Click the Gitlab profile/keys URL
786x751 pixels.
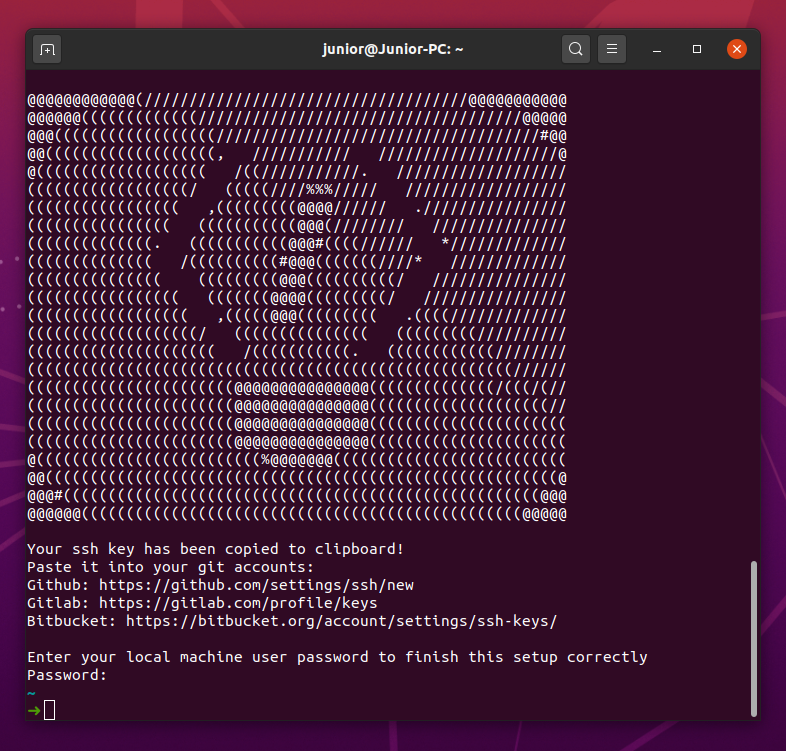click(x=238, y=603)
